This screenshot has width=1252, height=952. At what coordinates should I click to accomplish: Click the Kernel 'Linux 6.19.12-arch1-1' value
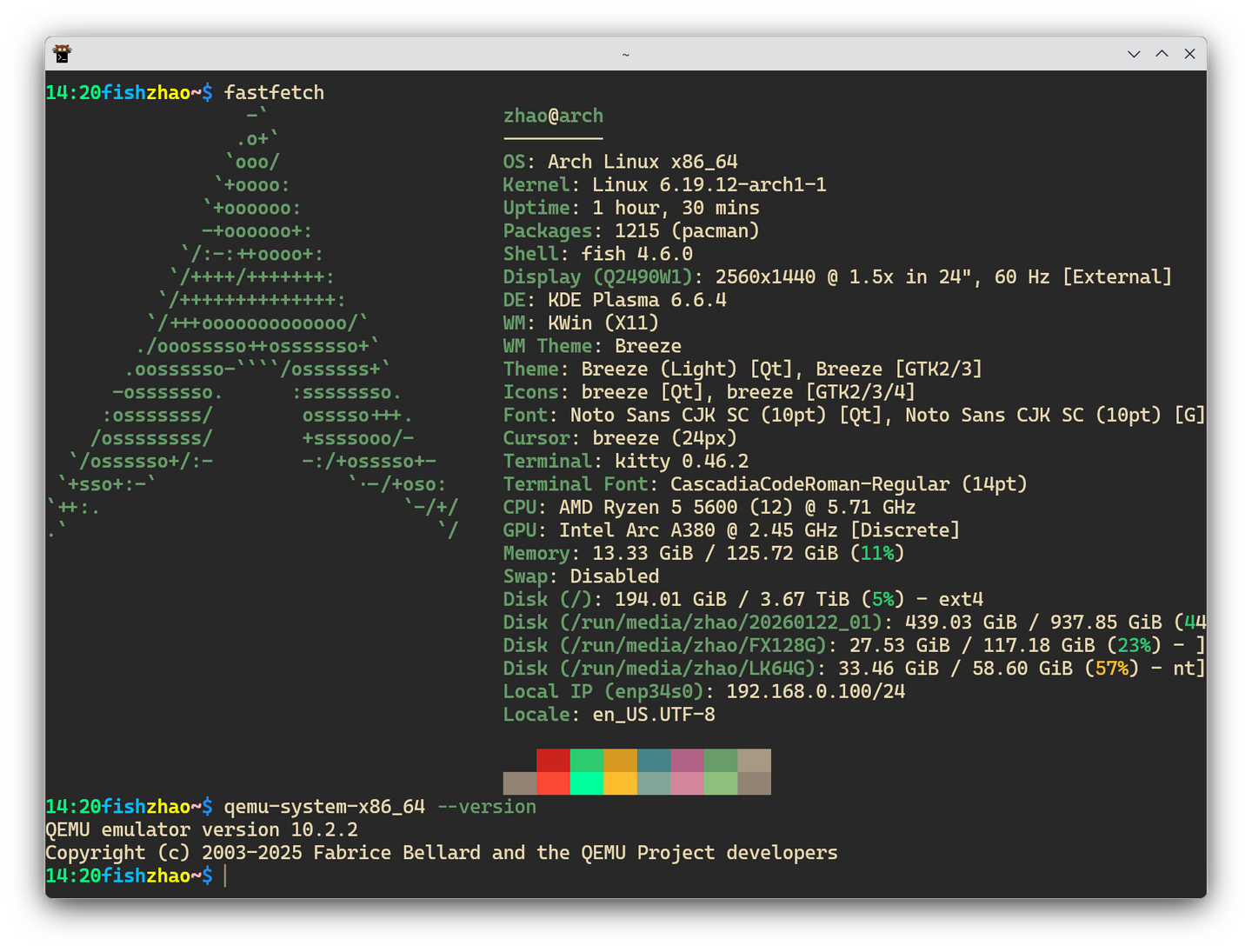click(x=709, y=185)
